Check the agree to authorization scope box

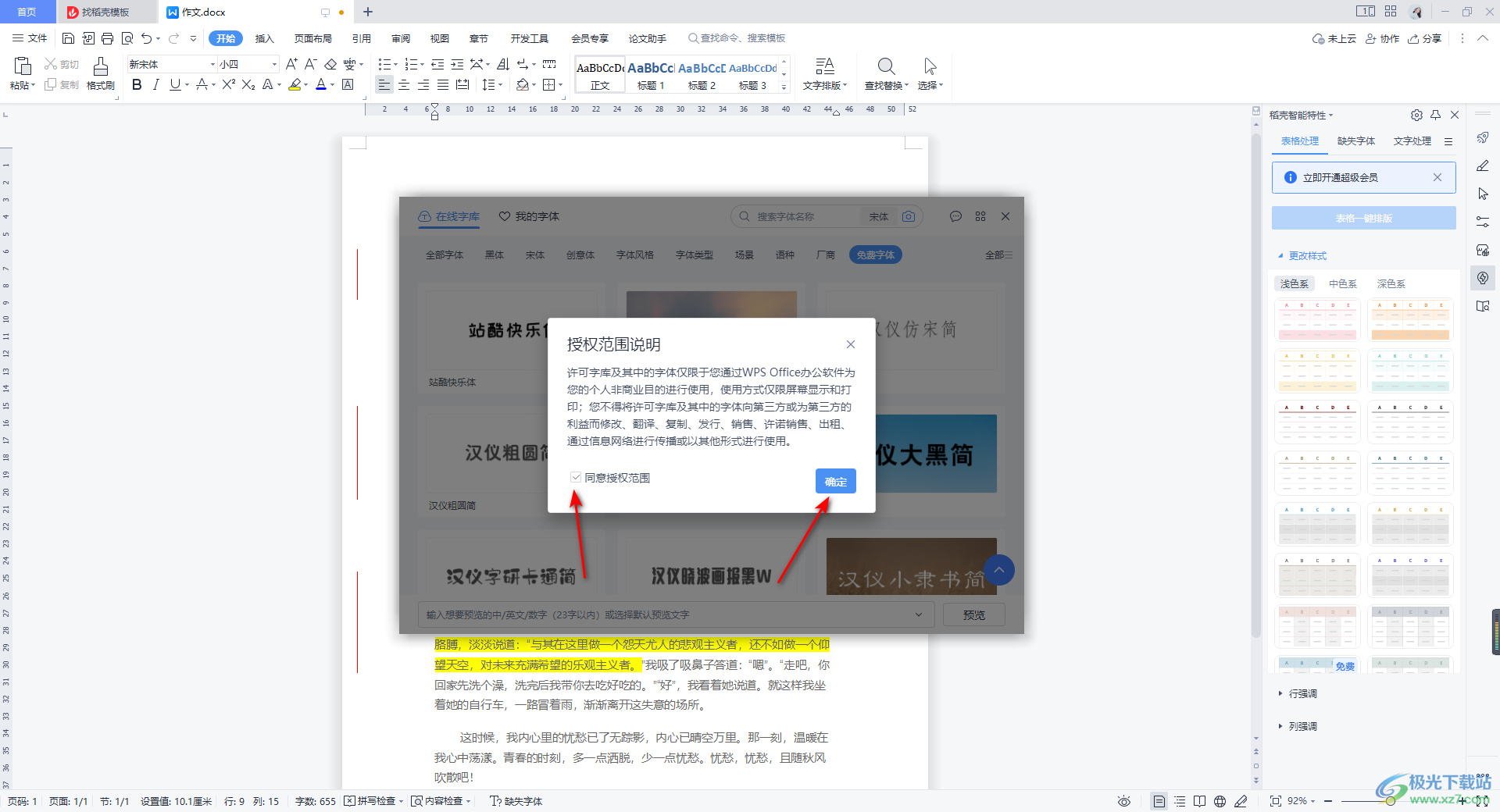tap(576, 477)
